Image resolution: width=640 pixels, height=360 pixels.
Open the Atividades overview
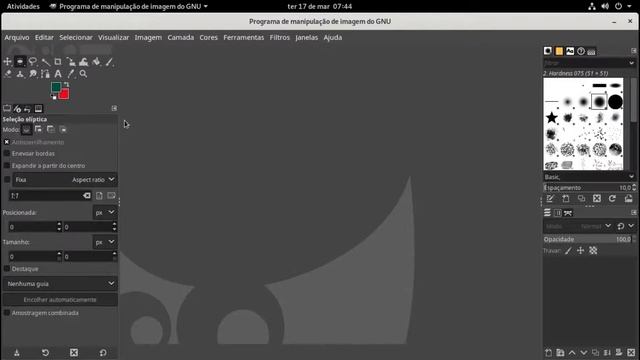23,6
